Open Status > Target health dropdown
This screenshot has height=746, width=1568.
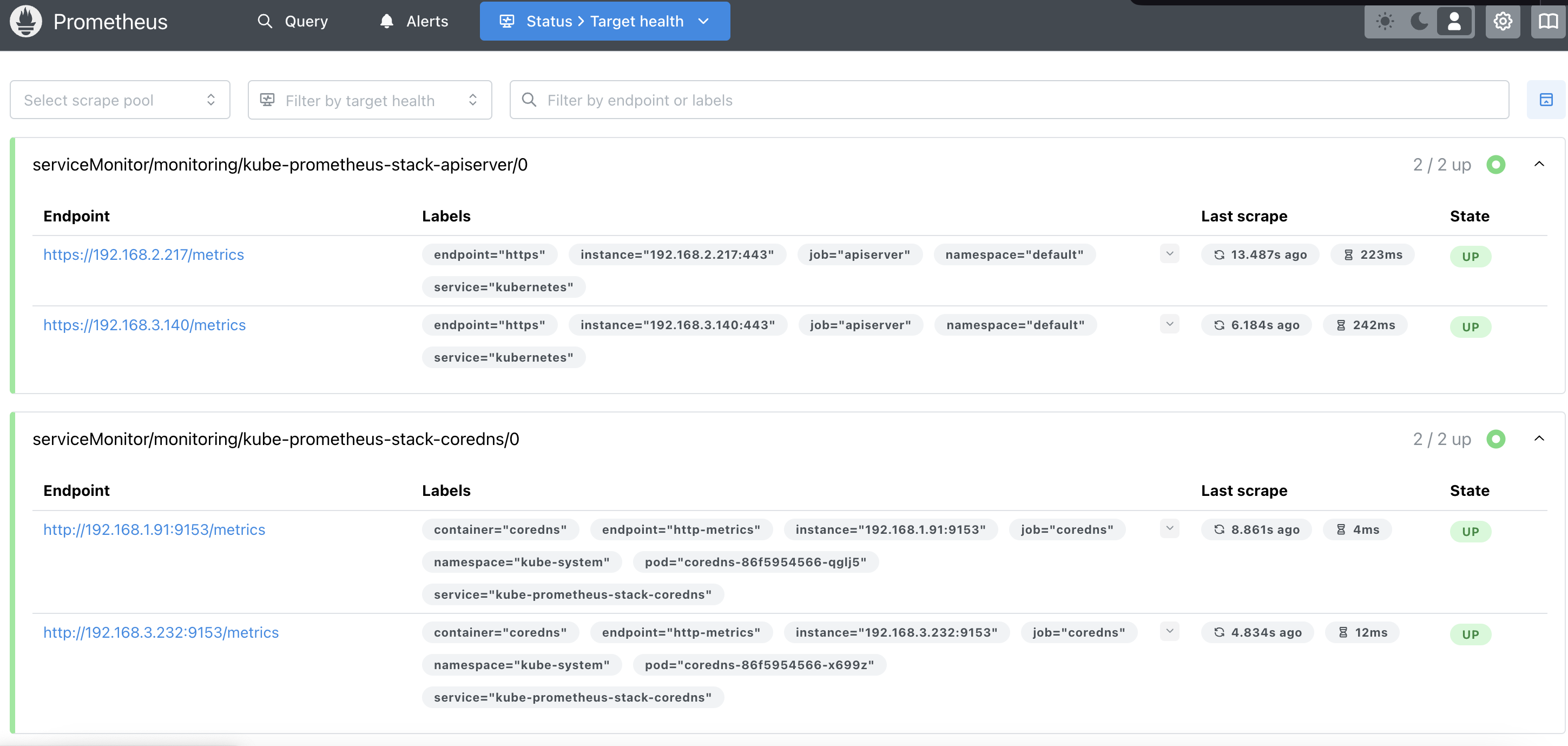click(x=604, y=21)
